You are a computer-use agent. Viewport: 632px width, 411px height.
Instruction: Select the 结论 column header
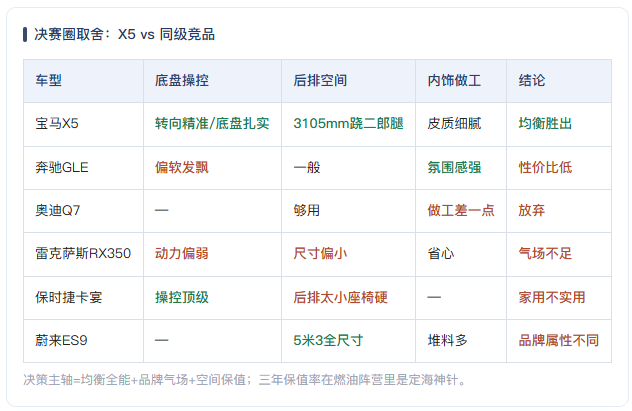point(559,81)
